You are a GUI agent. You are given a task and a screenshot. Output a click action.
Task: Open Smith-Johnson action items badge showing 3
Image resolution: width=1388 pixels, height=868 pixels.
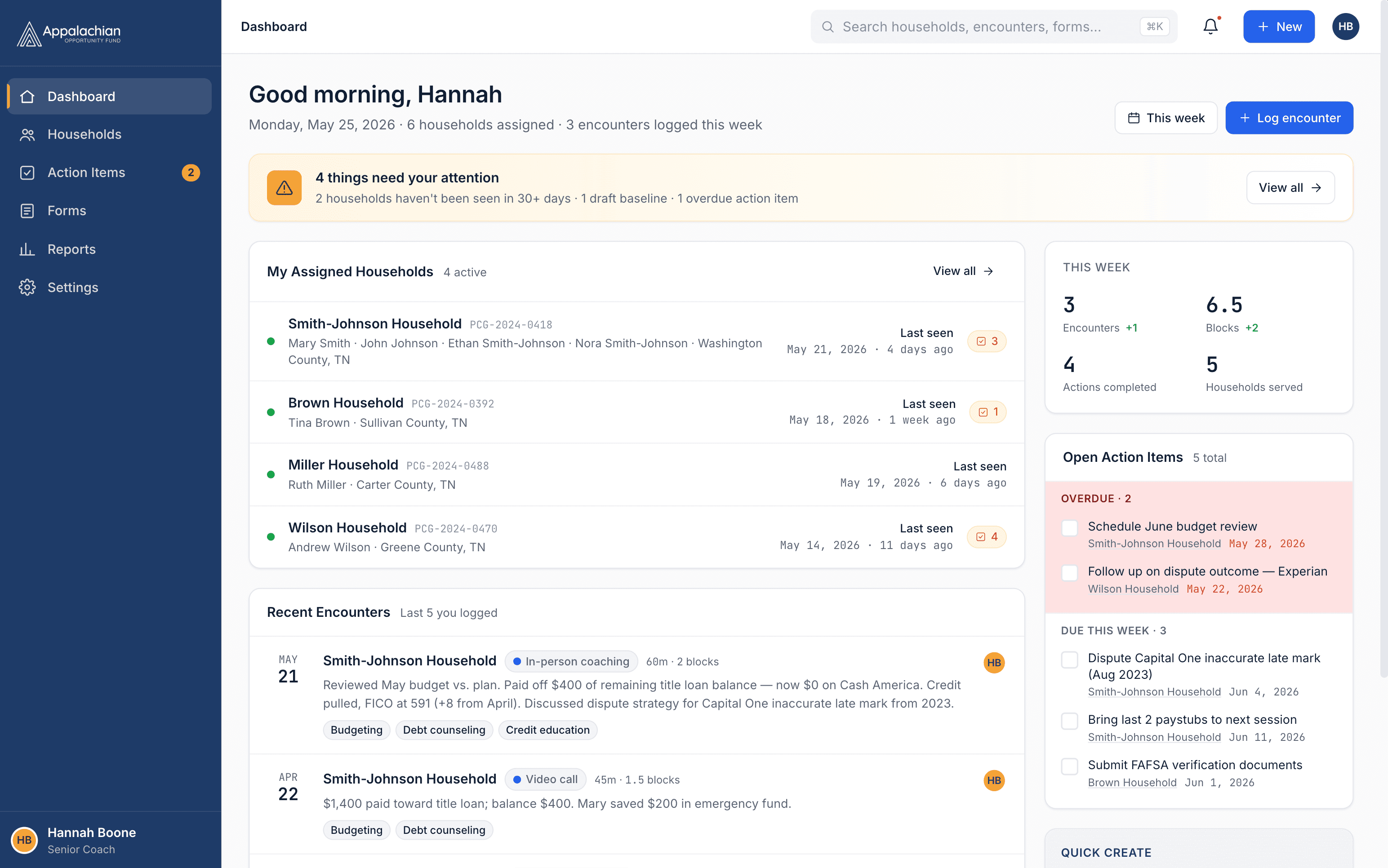click(x=987, y=341)
